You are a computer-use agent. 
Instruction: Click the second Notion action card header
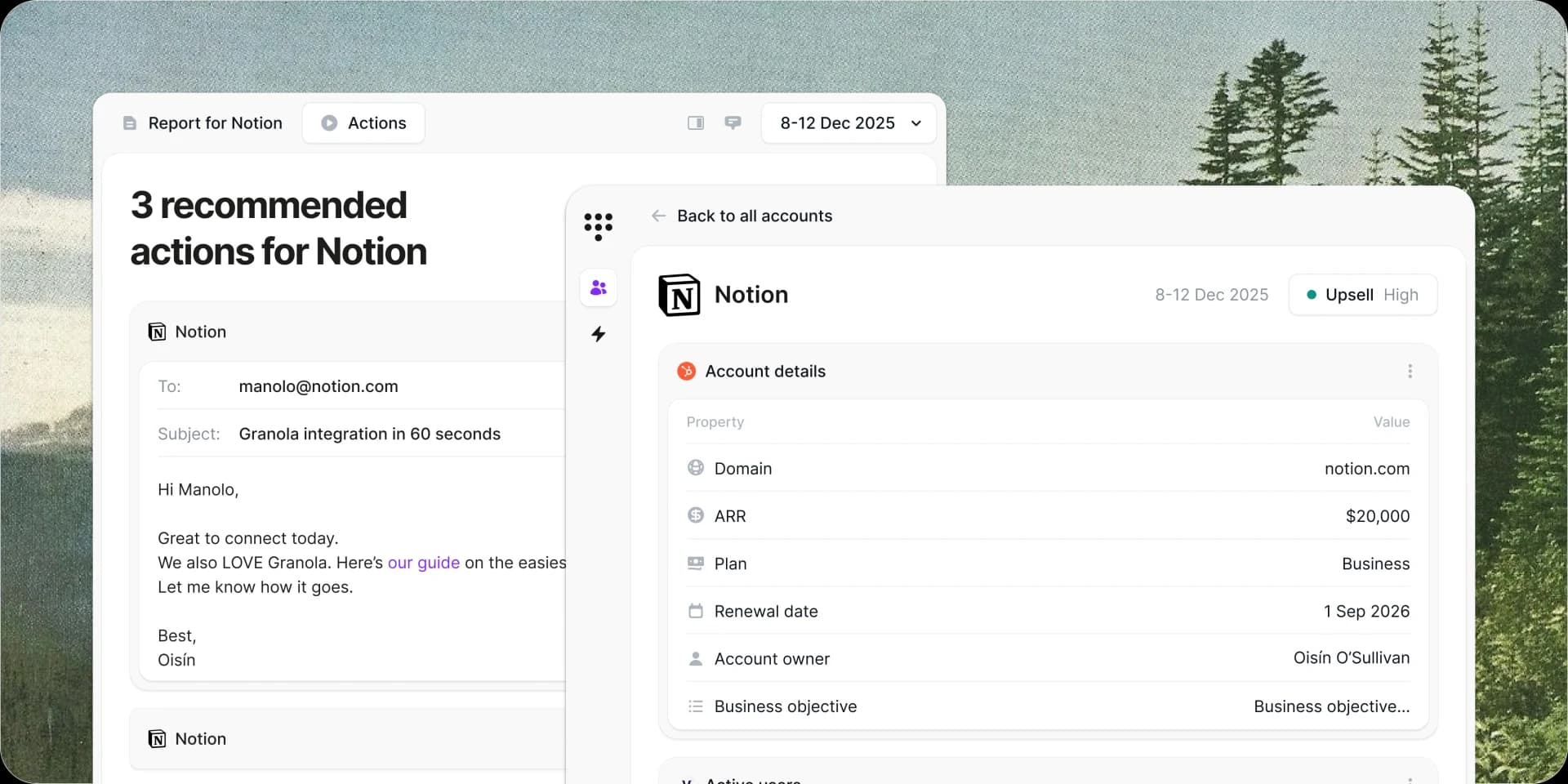[x=200, y=739]
